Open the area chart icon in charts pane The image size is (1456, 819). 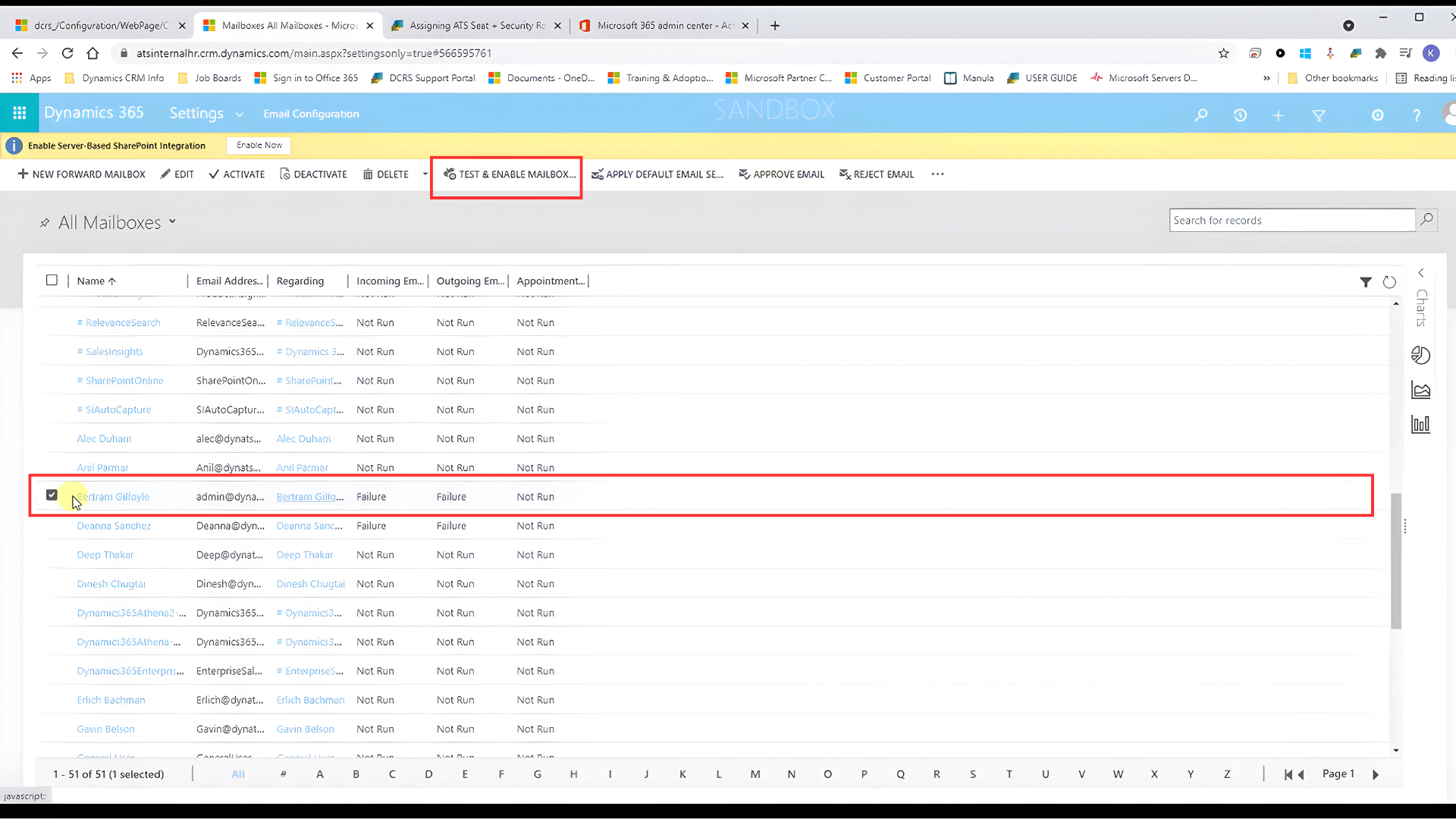click(x=1420, y=390)
